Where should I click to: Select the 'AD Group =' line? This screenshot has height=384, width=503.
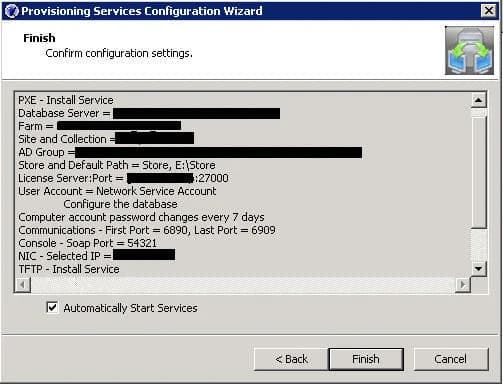pos(190,152)
